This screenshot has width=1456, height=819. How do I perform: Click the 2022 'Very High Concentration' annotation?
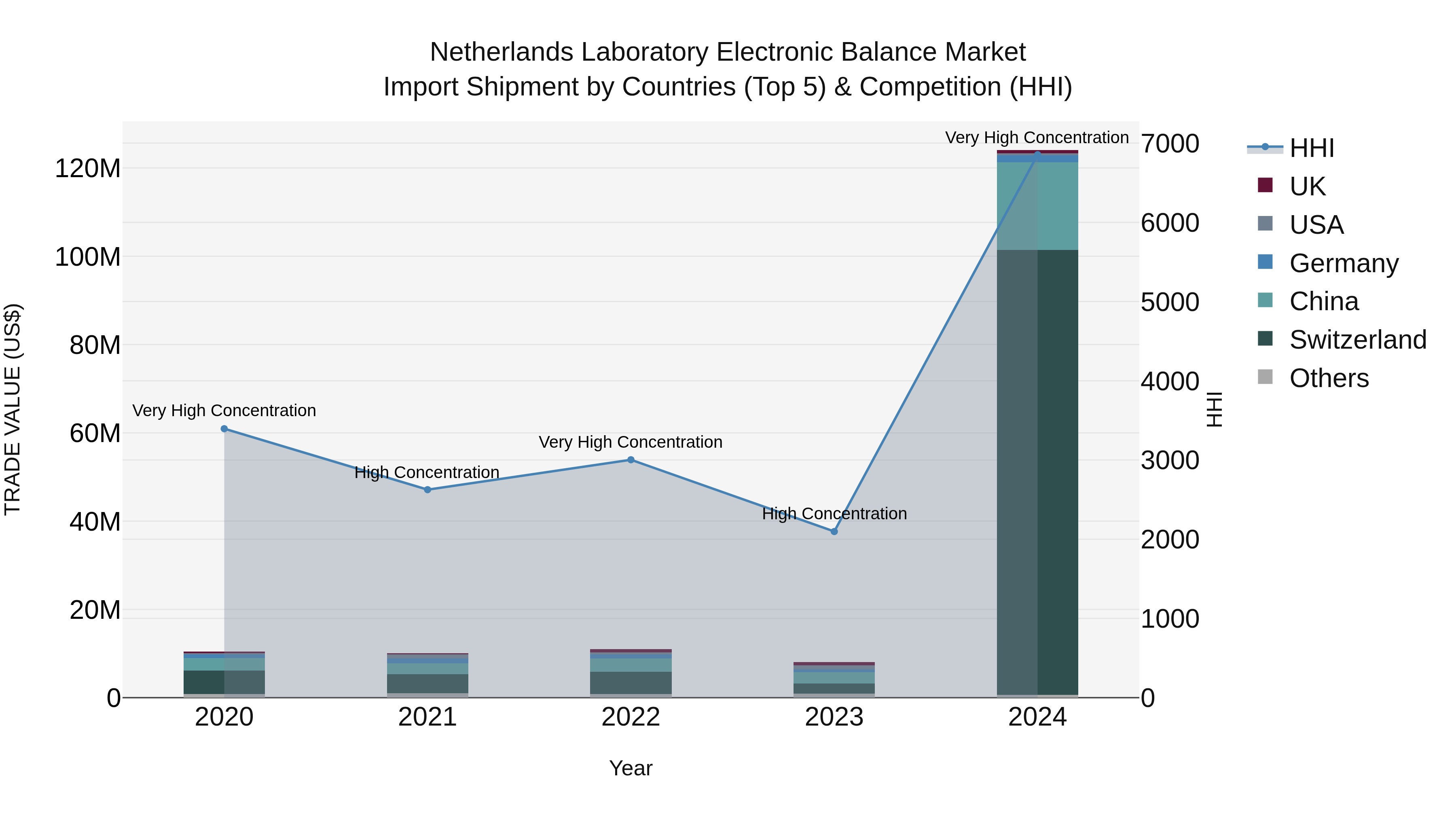point(631,442)
